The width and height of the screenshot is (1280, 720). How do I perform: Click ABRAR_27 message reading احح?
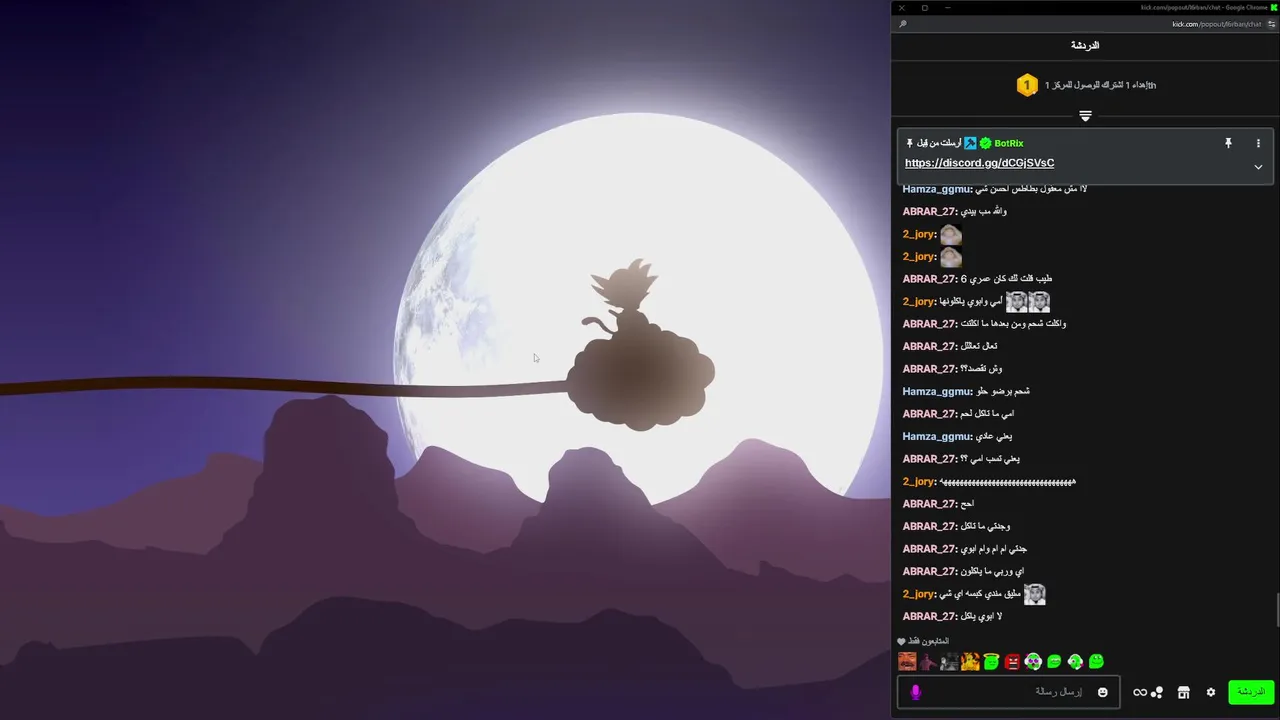[938, 504]
